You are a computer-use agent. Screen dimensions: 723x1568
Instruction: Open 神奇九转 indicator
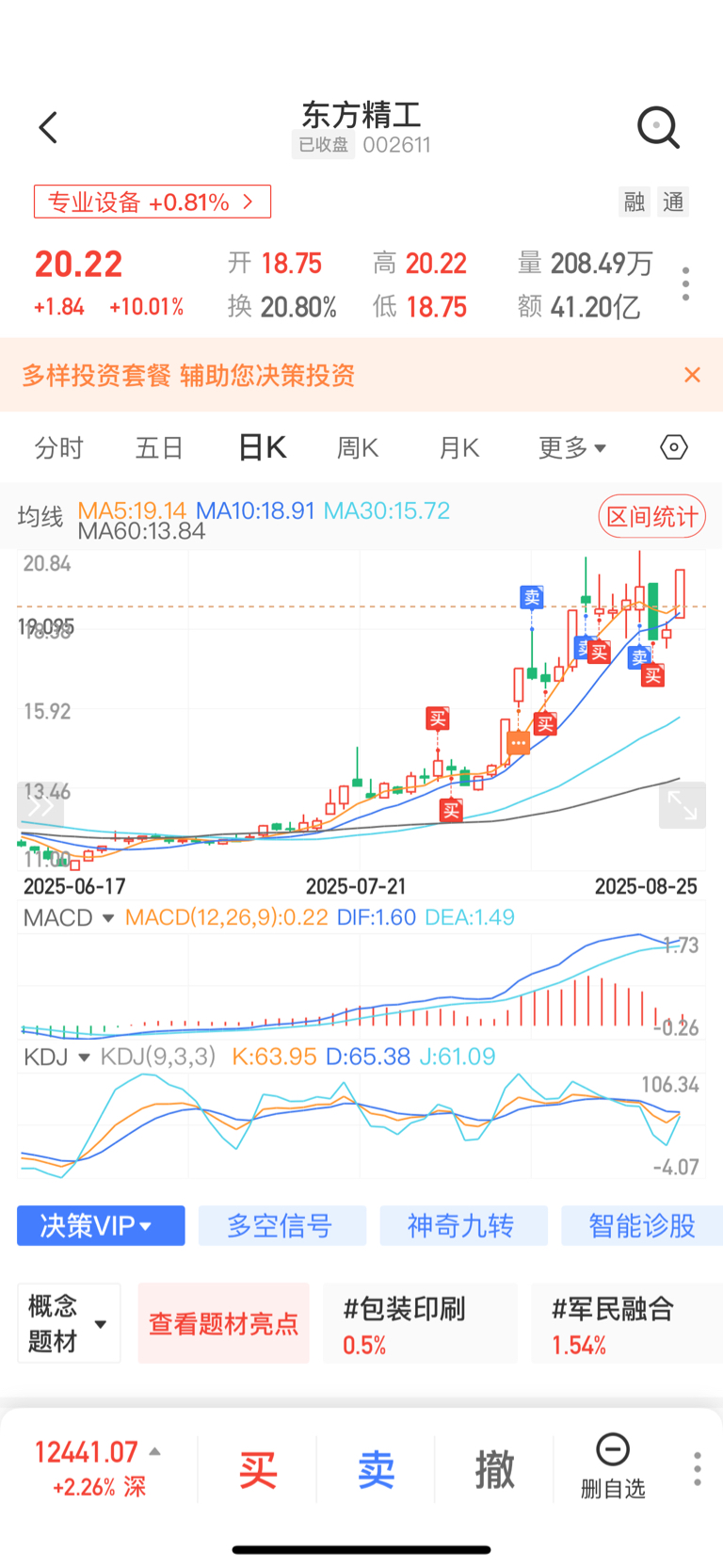463,1225
